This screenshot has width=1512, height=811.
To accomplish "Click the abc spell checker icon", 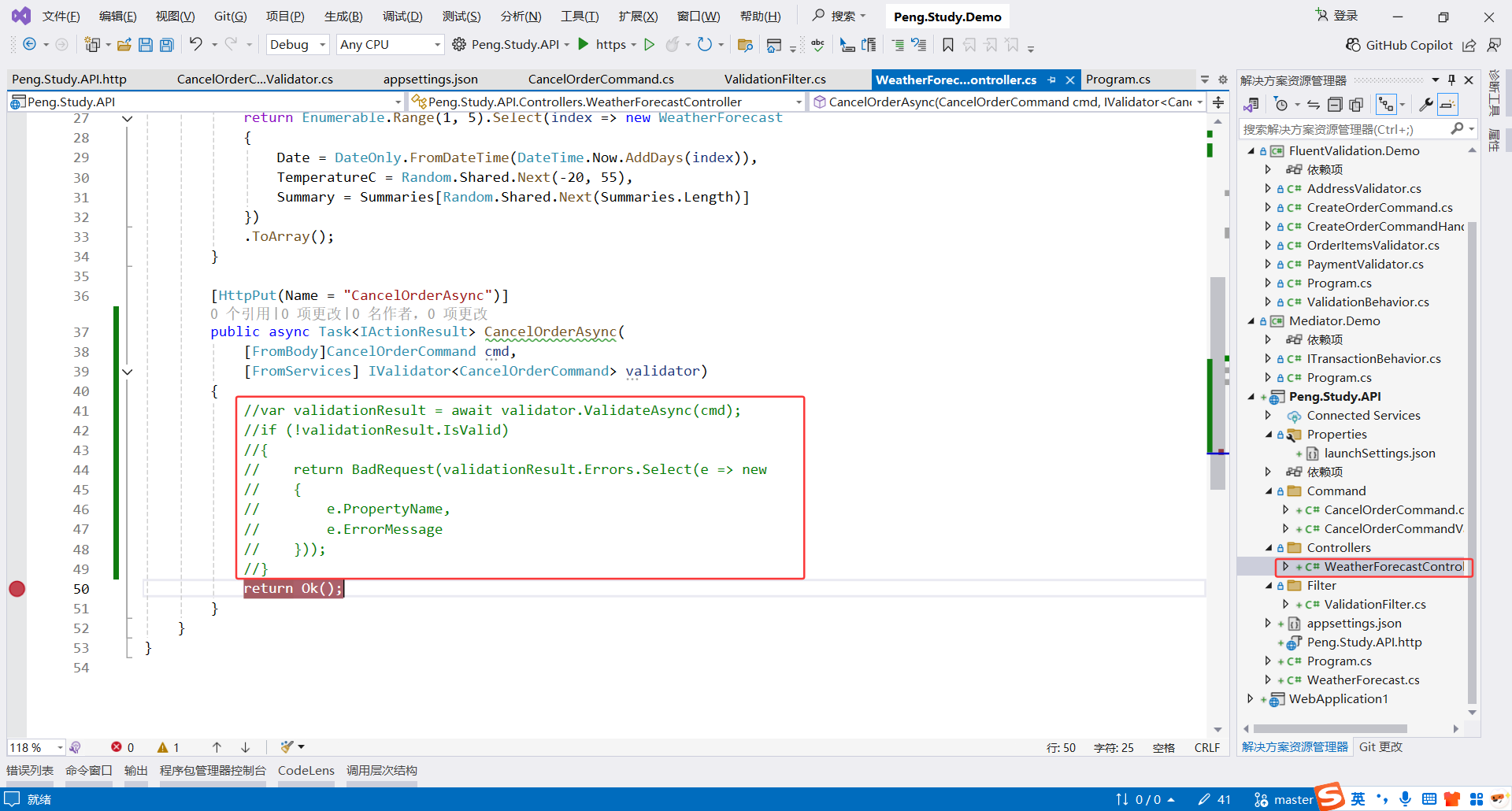I will [x=818, y=45].
